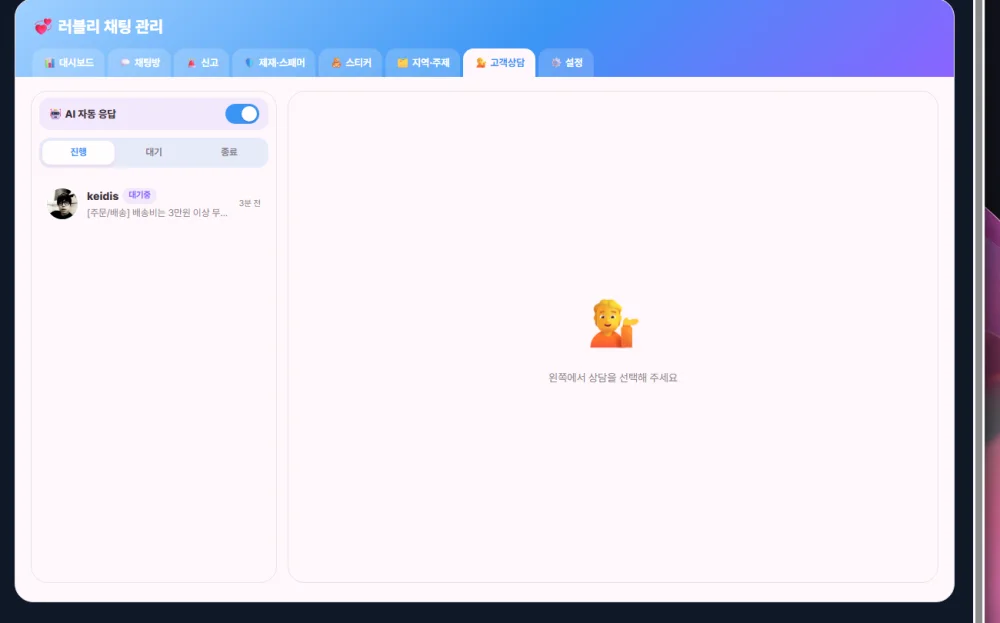Click the [주문/배송] message preview
This screenshot has width=1000, height=623.
tap(157, 212)
